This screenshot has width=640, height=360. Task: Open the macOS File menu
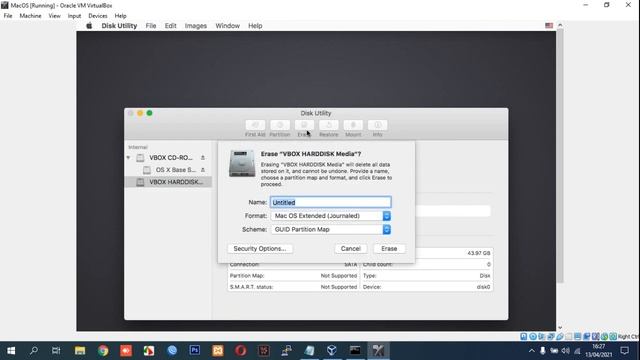click(151, 26)
